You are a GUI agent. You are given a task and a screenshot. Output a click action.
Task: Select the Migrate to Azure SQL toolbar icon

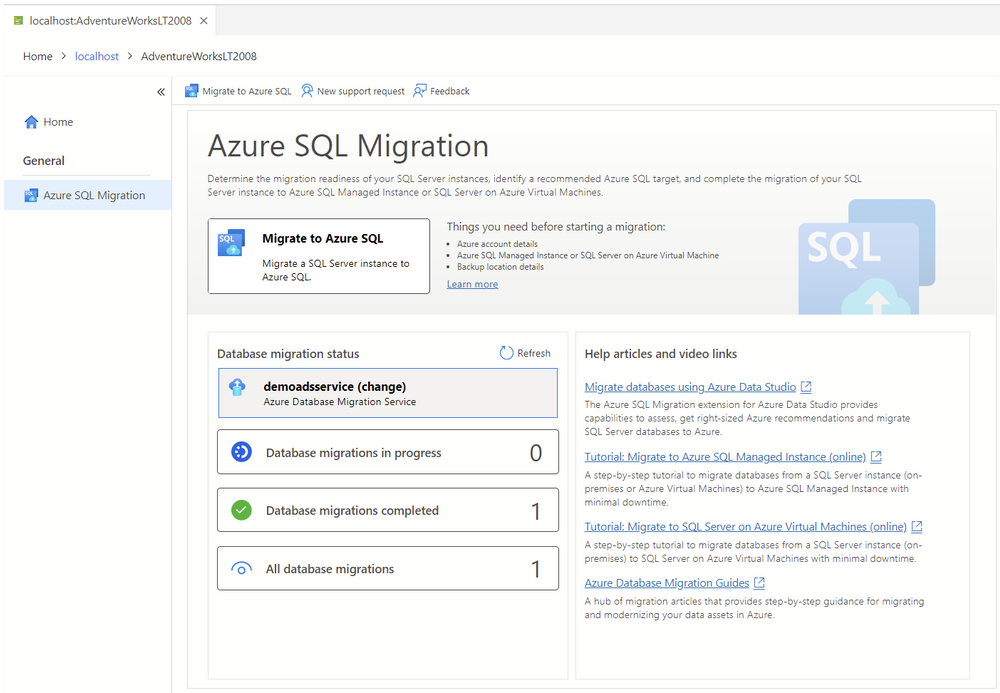click(191, 90)
